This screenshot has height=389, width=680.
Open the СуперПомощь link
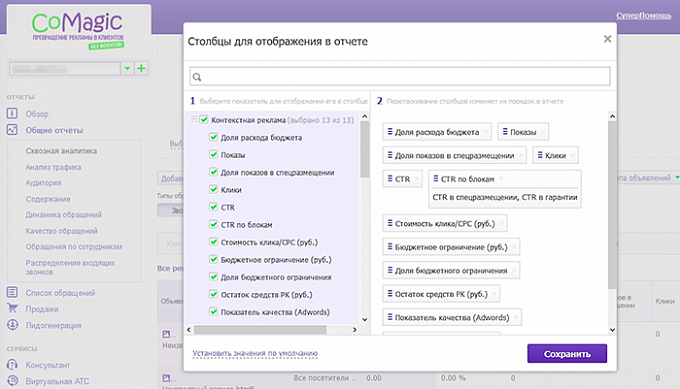pos(644,16)
